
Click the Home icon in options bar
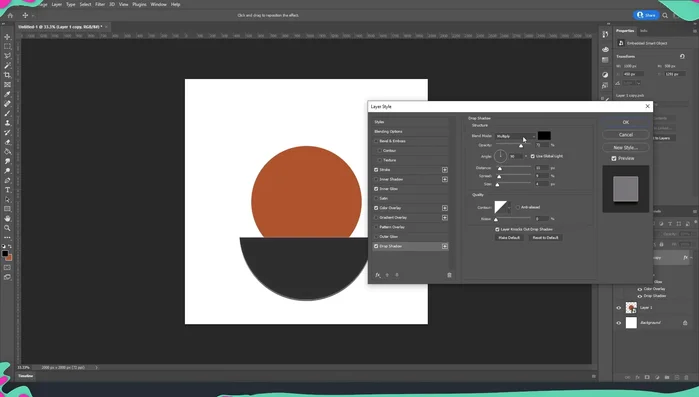(10, 15)
